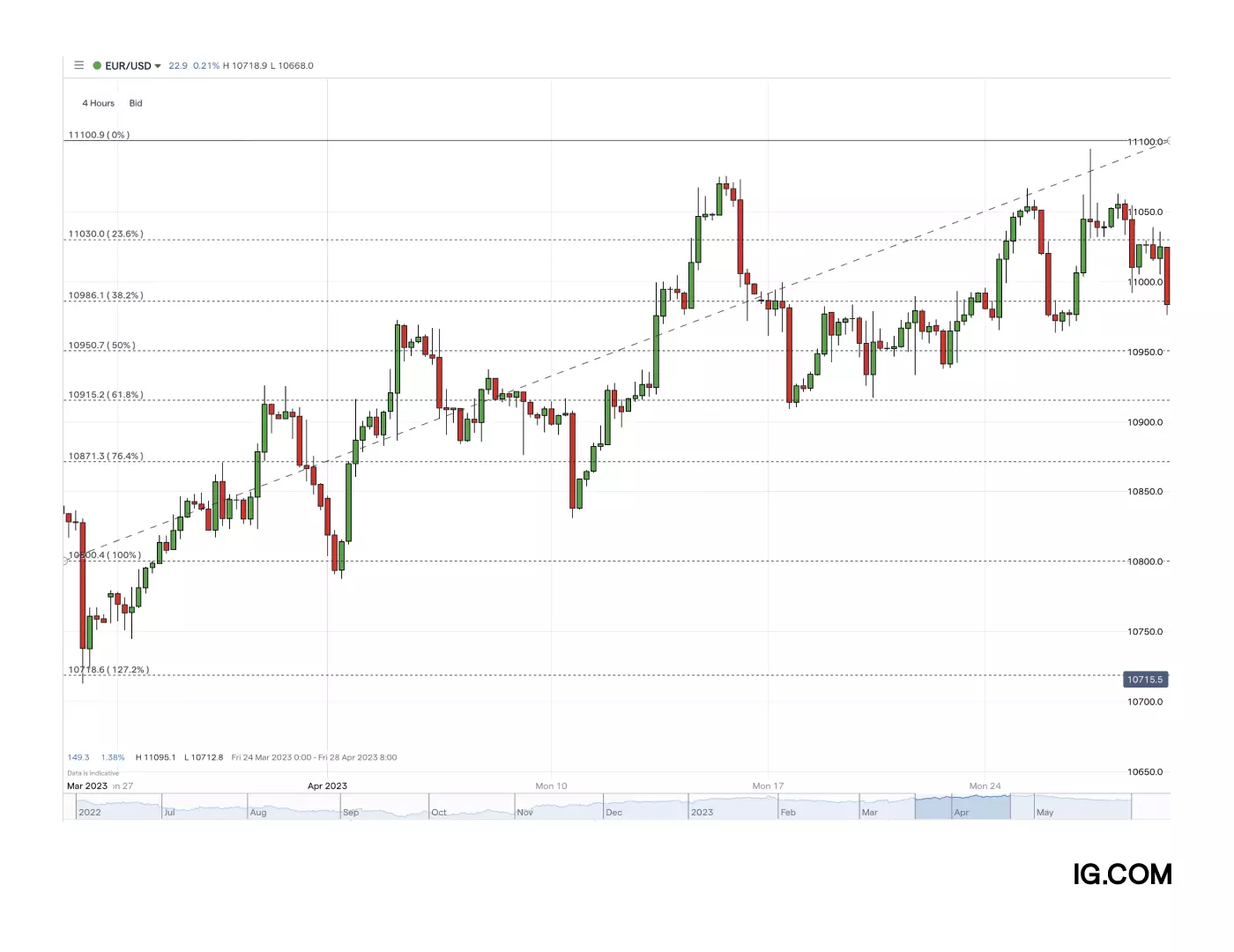Click the highlighted Apr range in the navigator

point(962,807)
